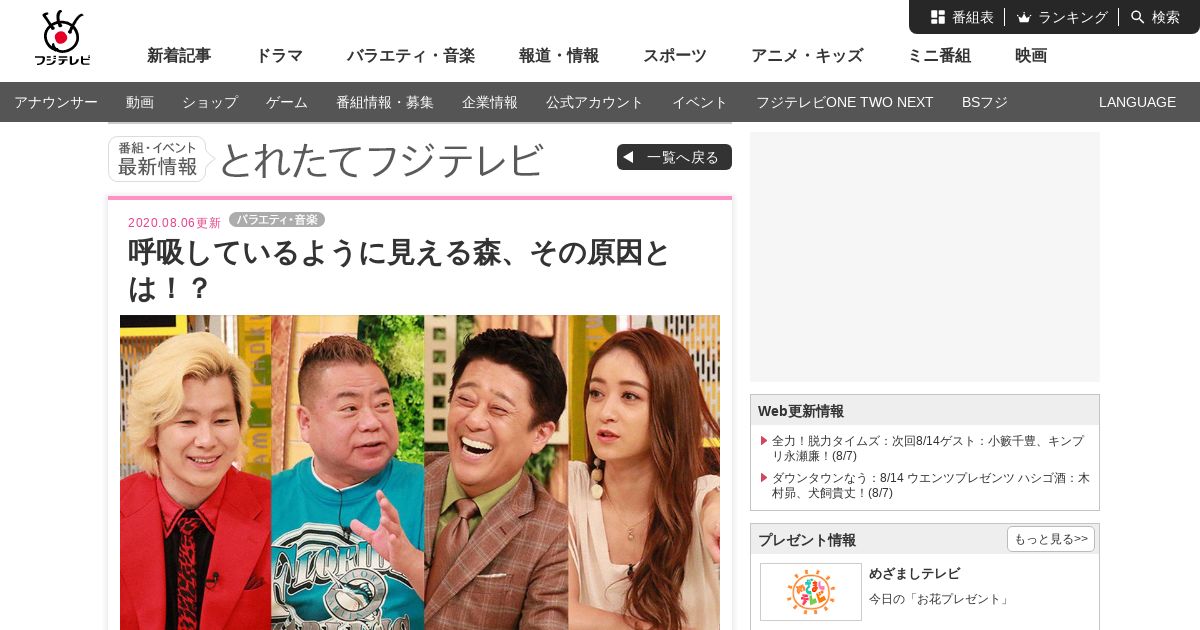Open 番組情報・募集 link
Screen dimensions: 1200x630
click(x=385, y=102)
